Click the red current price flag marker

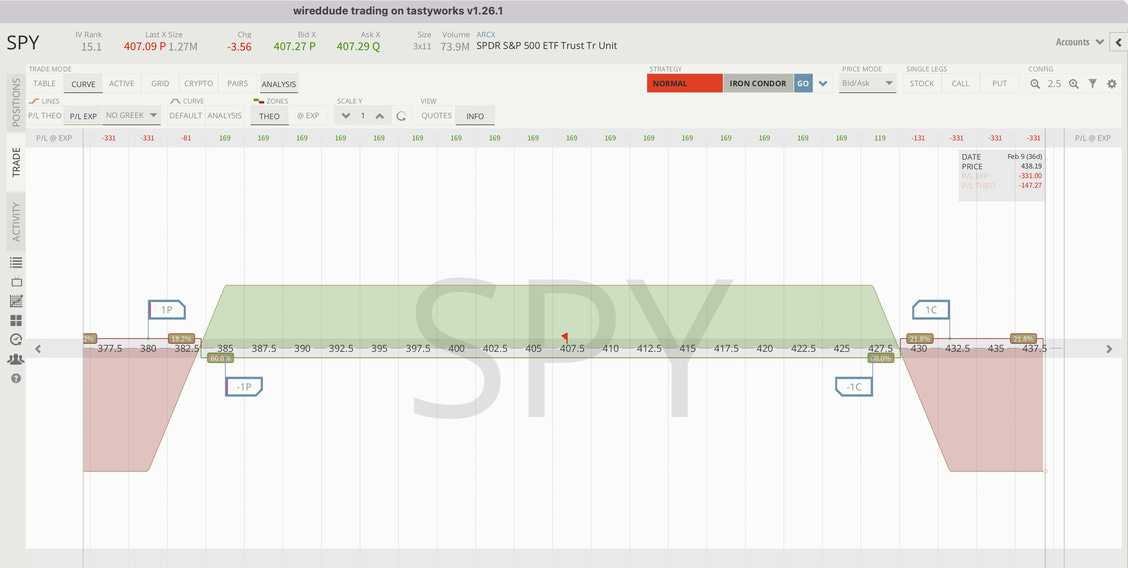[x=565, y=336]
